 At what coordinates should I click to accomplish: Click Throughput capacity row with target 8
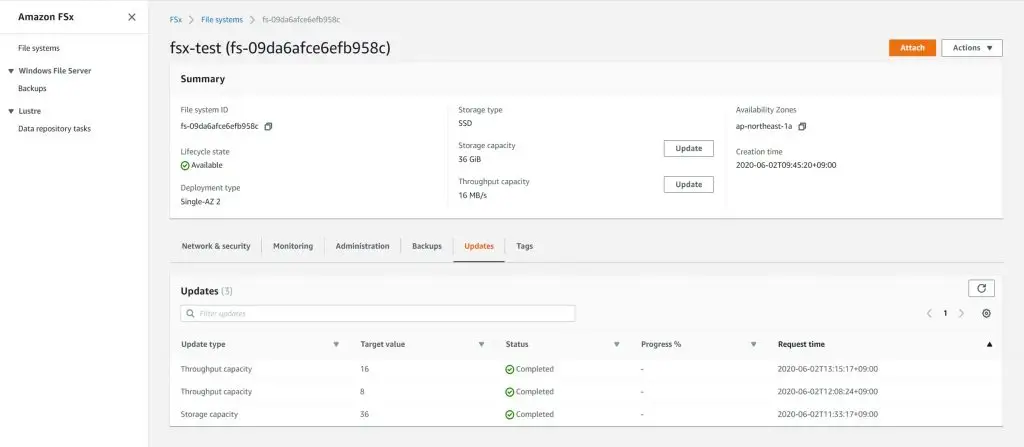pos(586,391)
